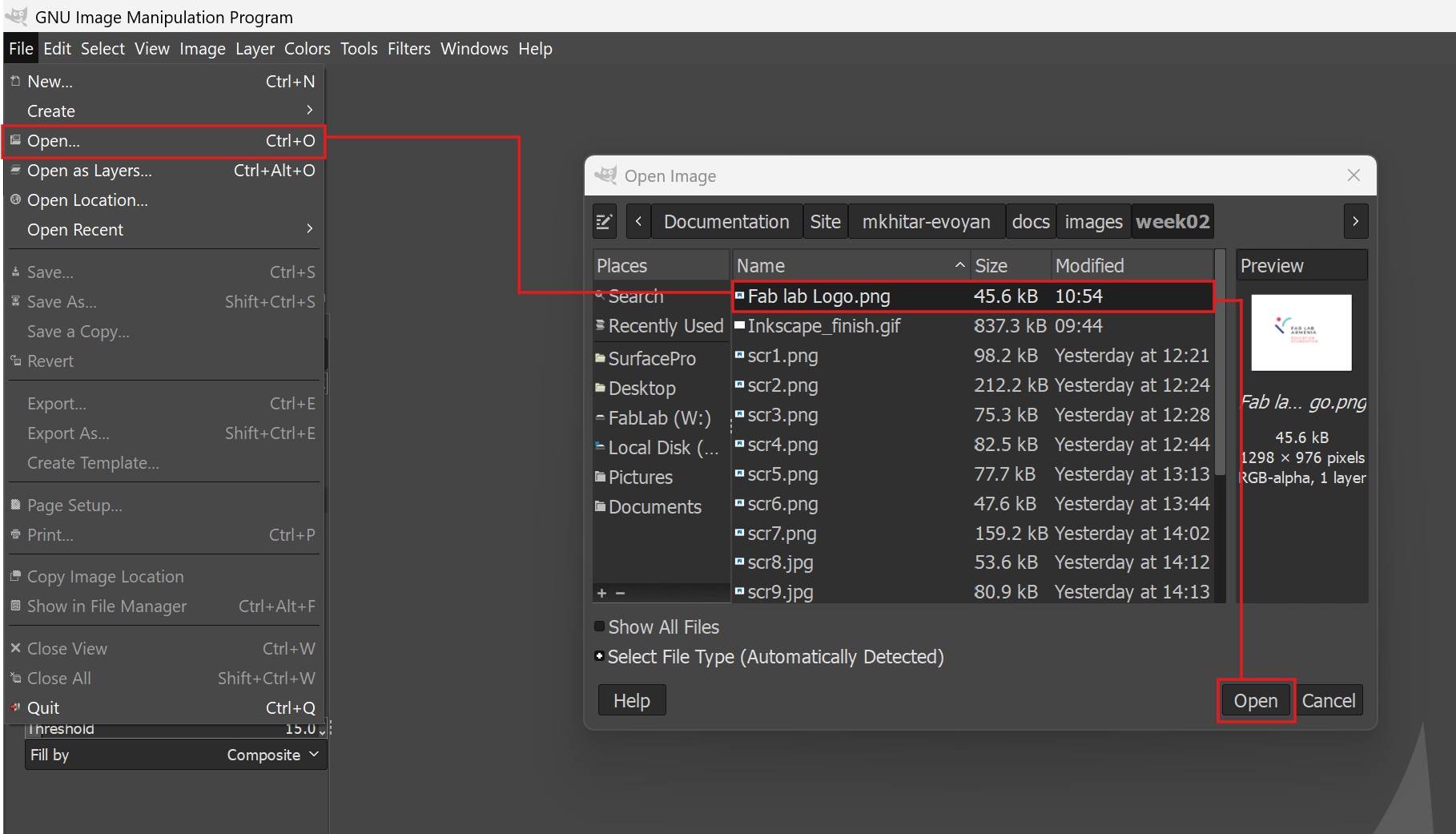Remove bookmark with minus icon under Places

point(620,593)
